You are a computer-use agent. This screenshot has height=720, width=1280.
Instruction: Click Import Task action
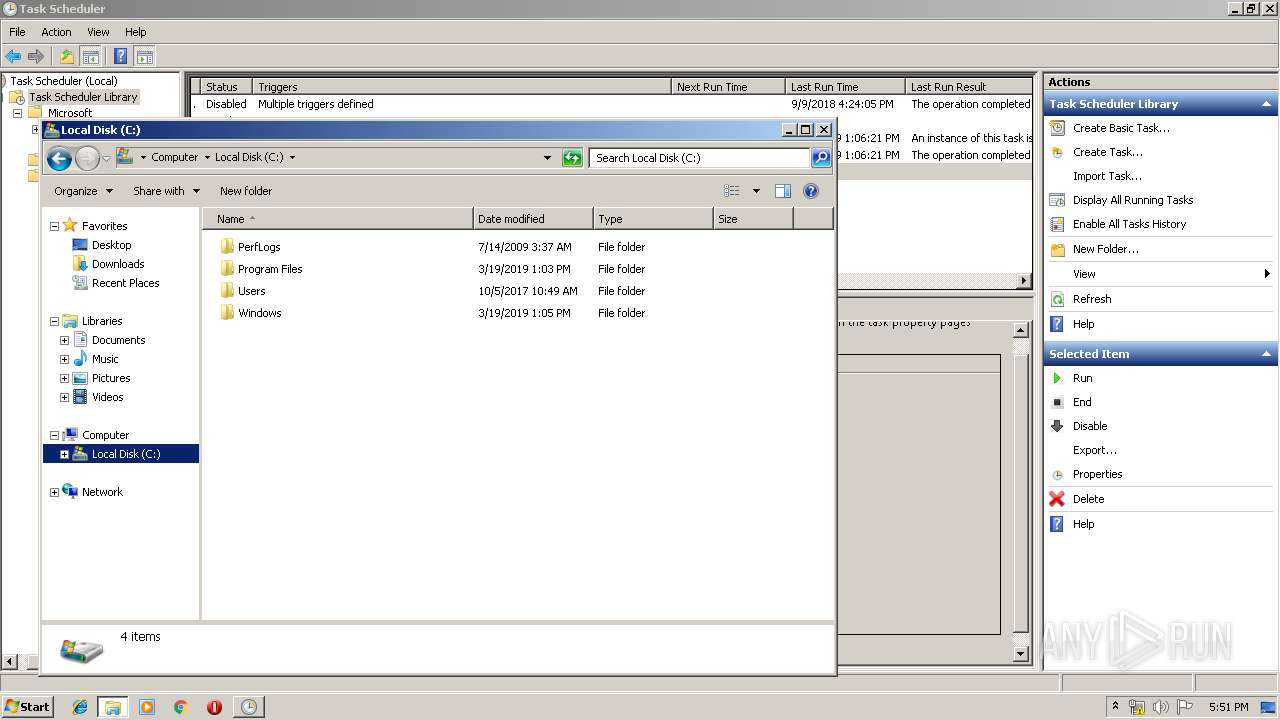point(1107,176)
